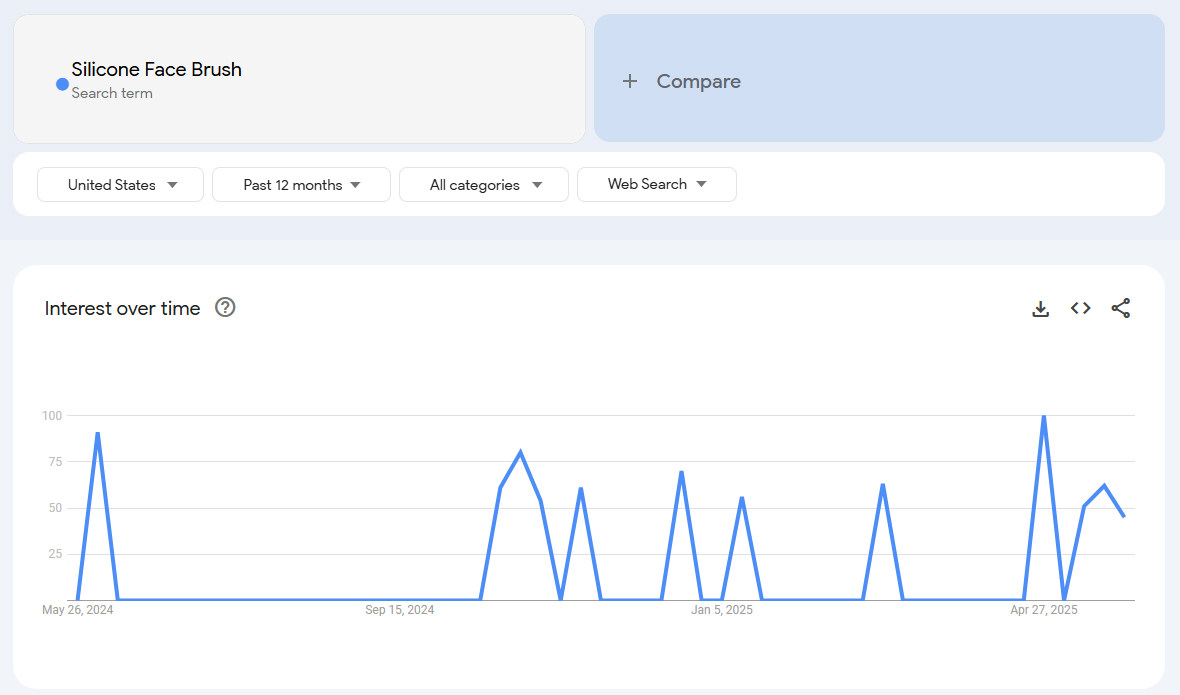This screenshot has height=695, width=1180.
Task: Click the first chart peak near June 2024
Action: 97,433
